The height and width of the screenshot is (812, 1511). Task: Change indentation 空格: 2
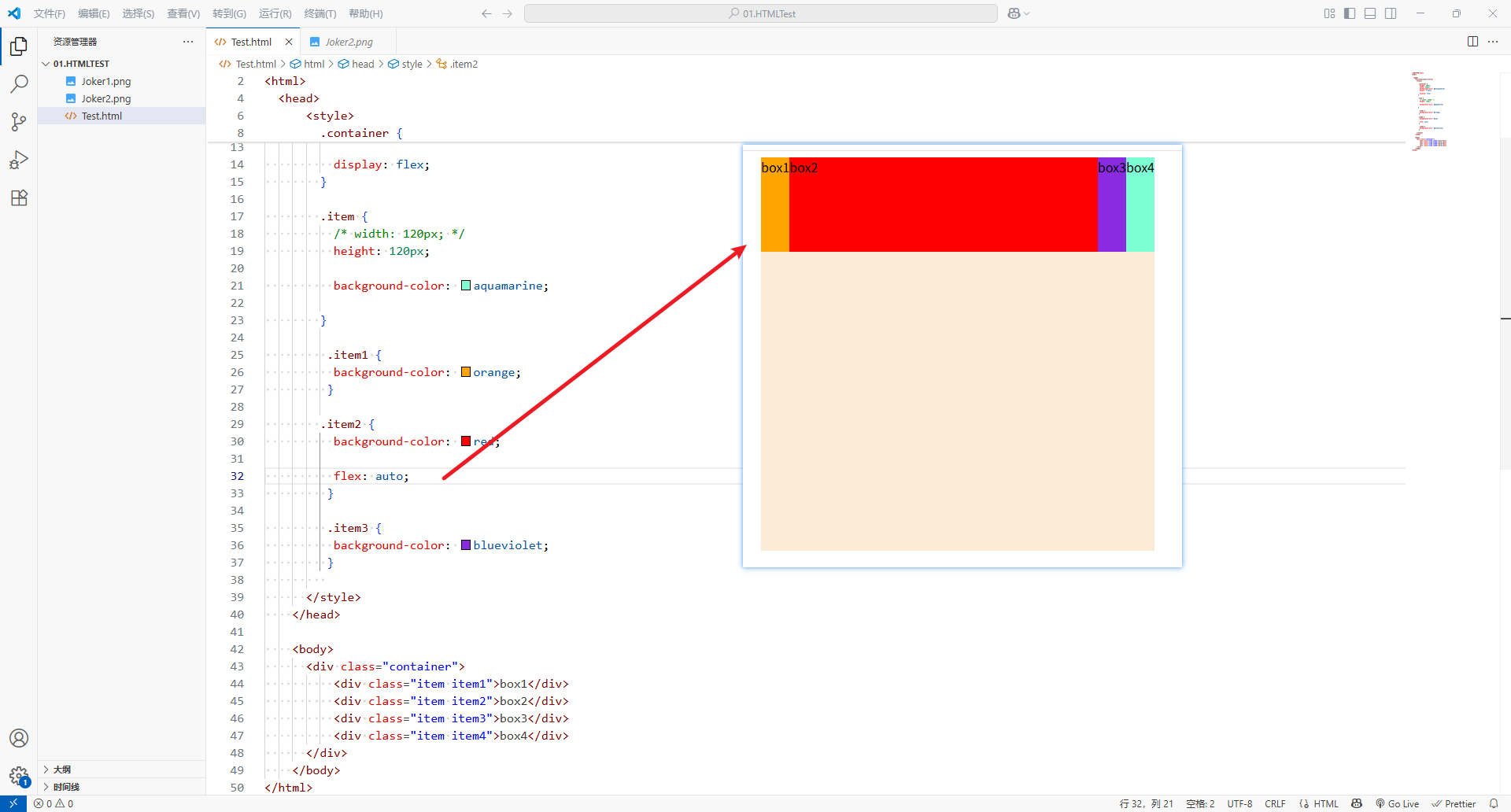coord(1200,803)
